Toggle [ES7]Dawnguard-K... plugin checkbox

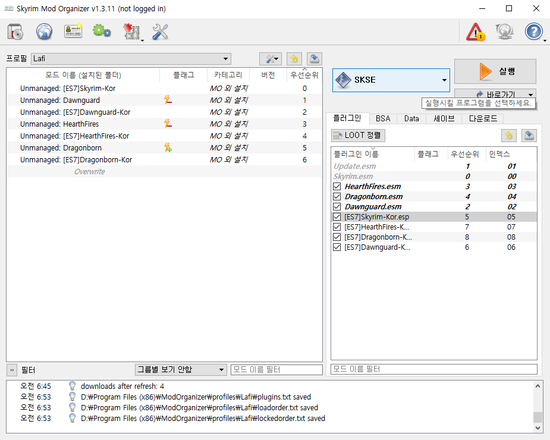pos(337,247)
